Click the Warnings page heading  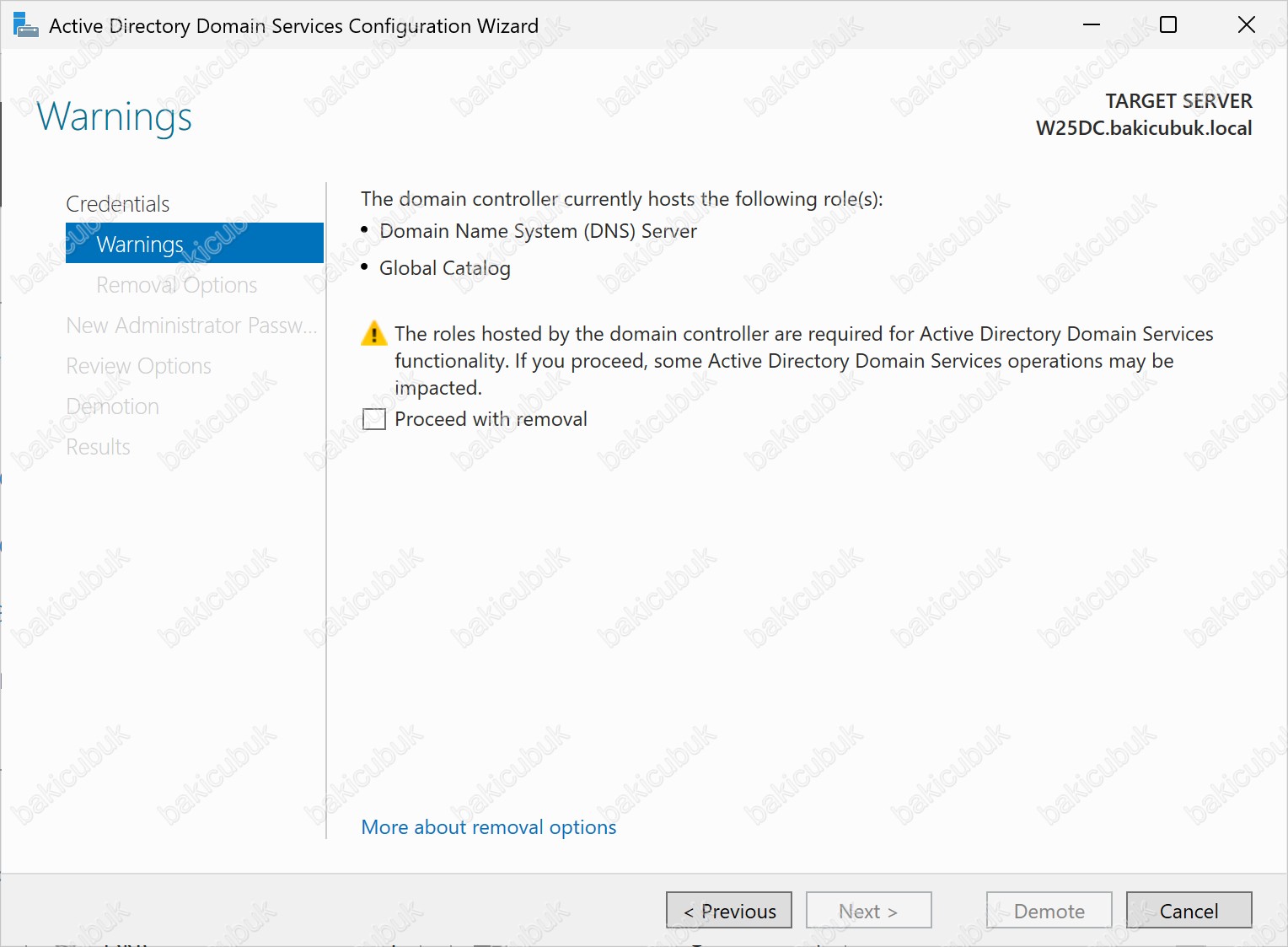[x=115, y=117]
